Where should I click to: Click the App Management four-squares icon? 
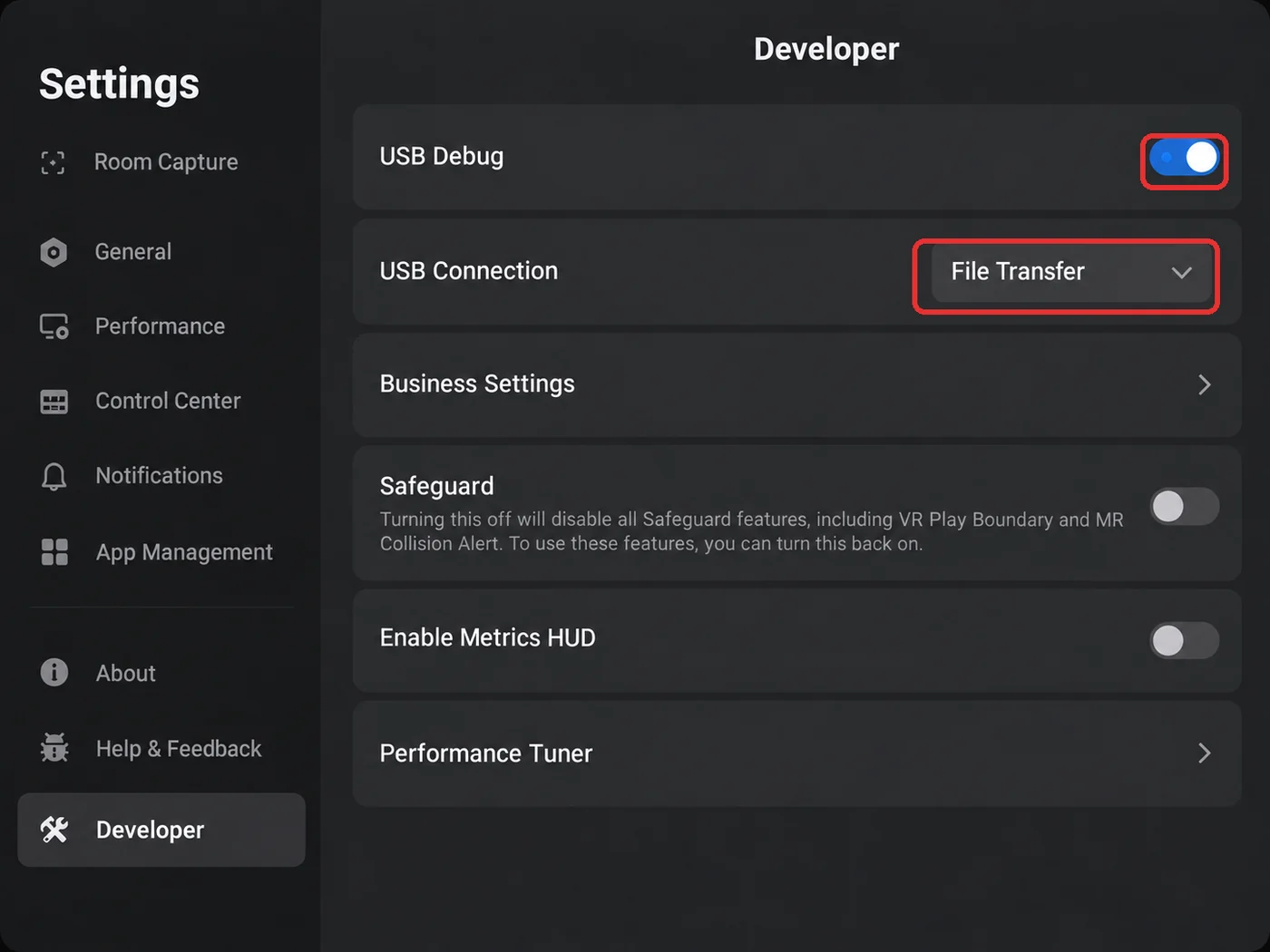point(54,552)
